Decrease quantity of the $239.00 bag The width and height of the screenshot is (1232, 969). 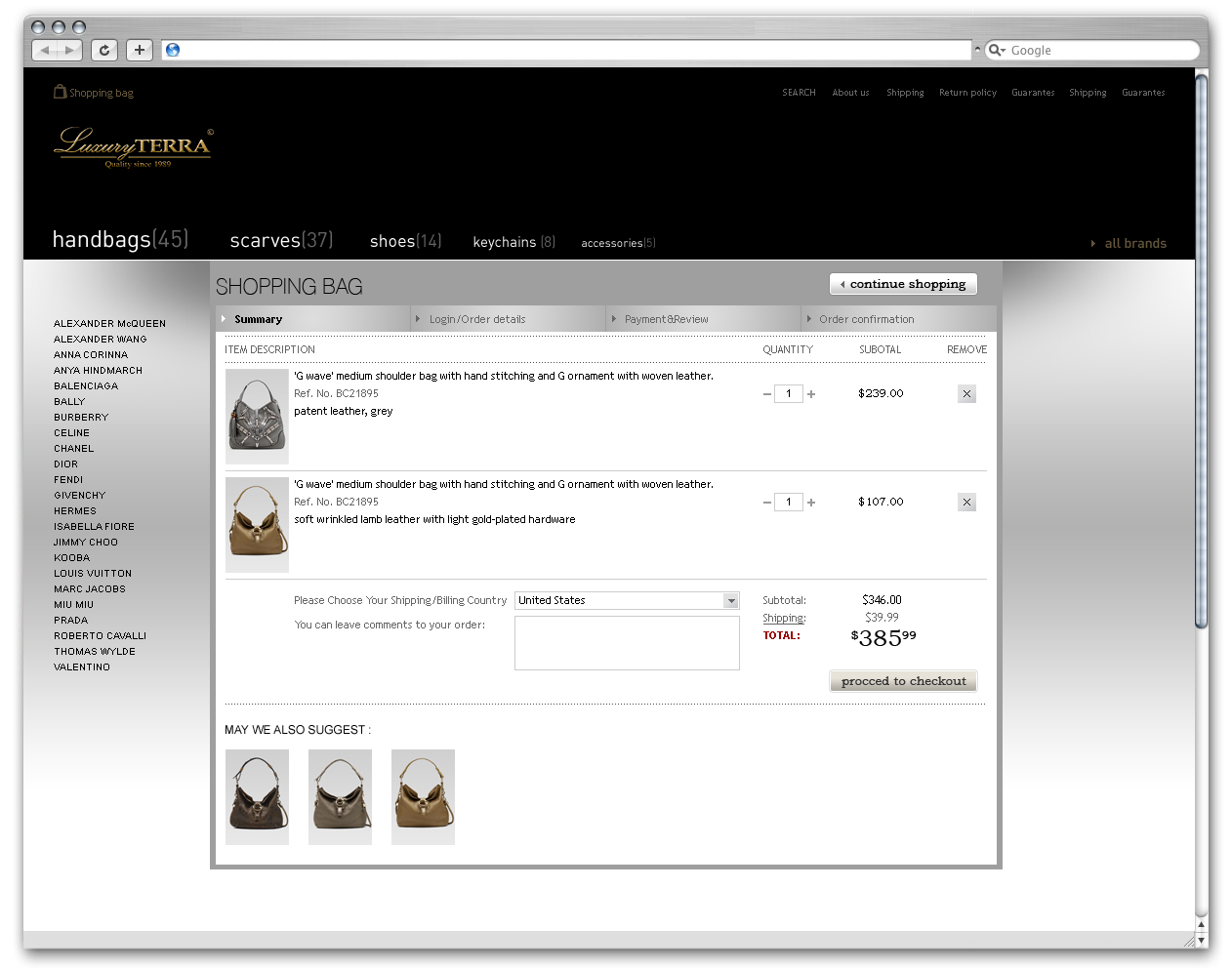(x=766, y=394)
